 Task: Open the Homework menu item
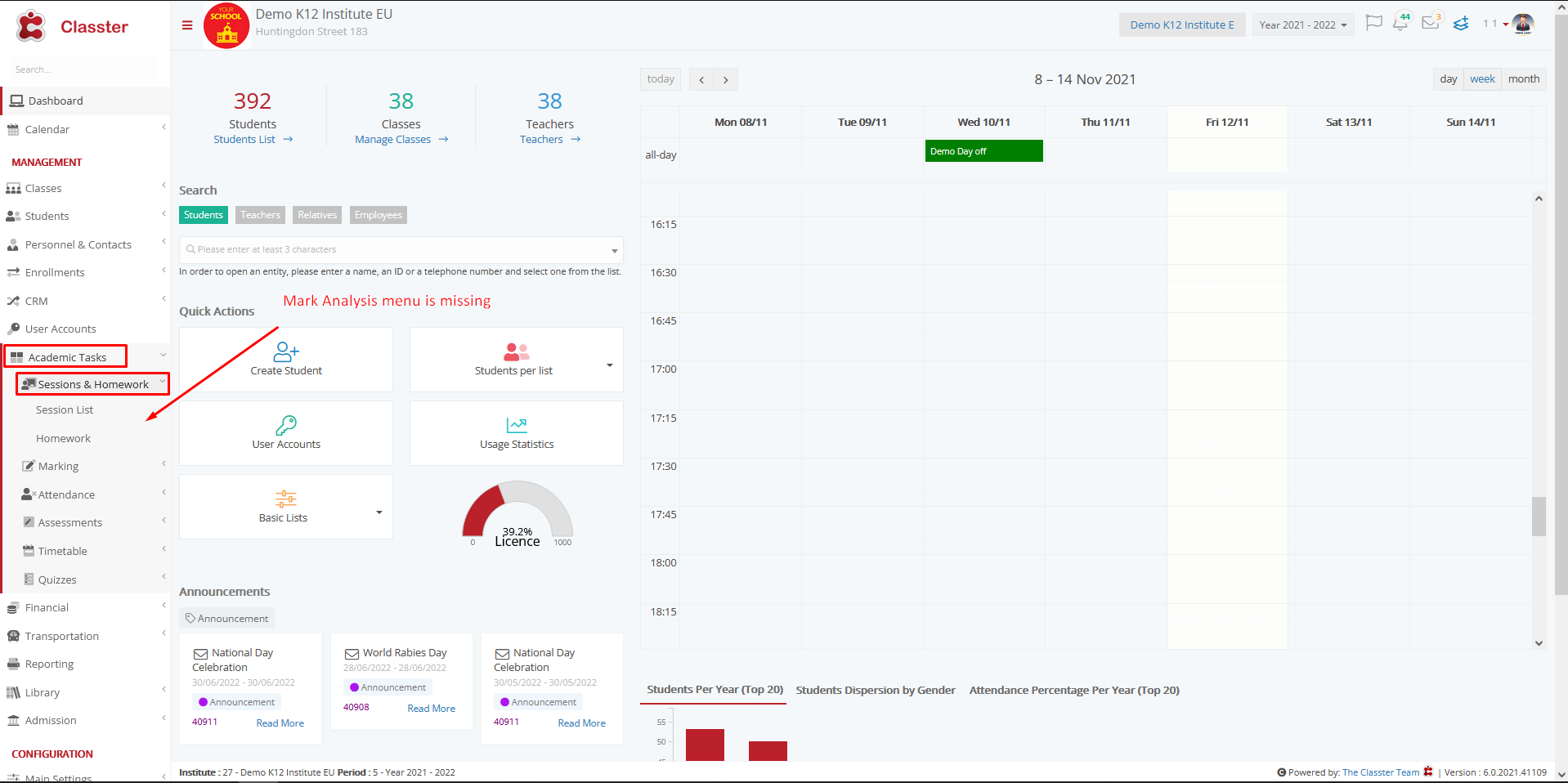pyautogui.click(x=63, y=439)
